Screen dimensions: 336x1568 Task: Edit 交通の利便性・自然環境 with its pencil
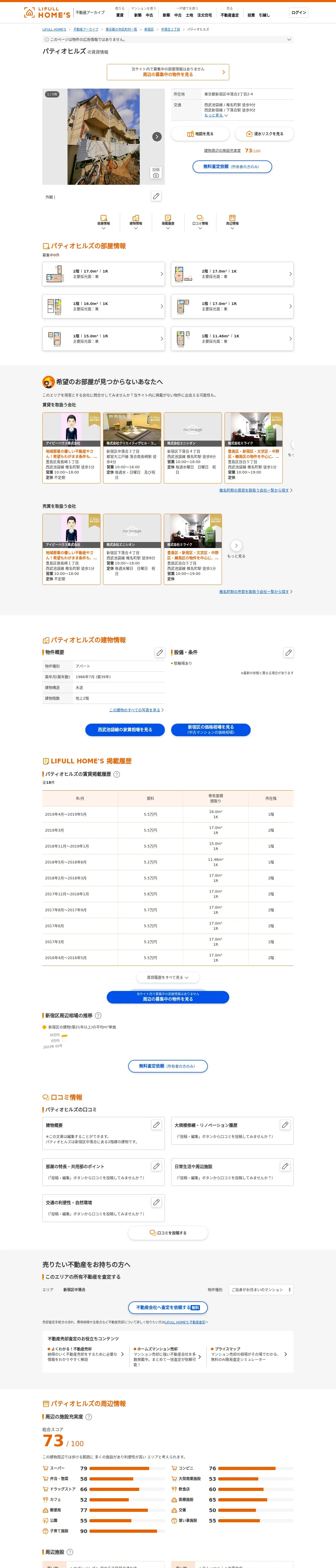click(x=156, y=1202)
